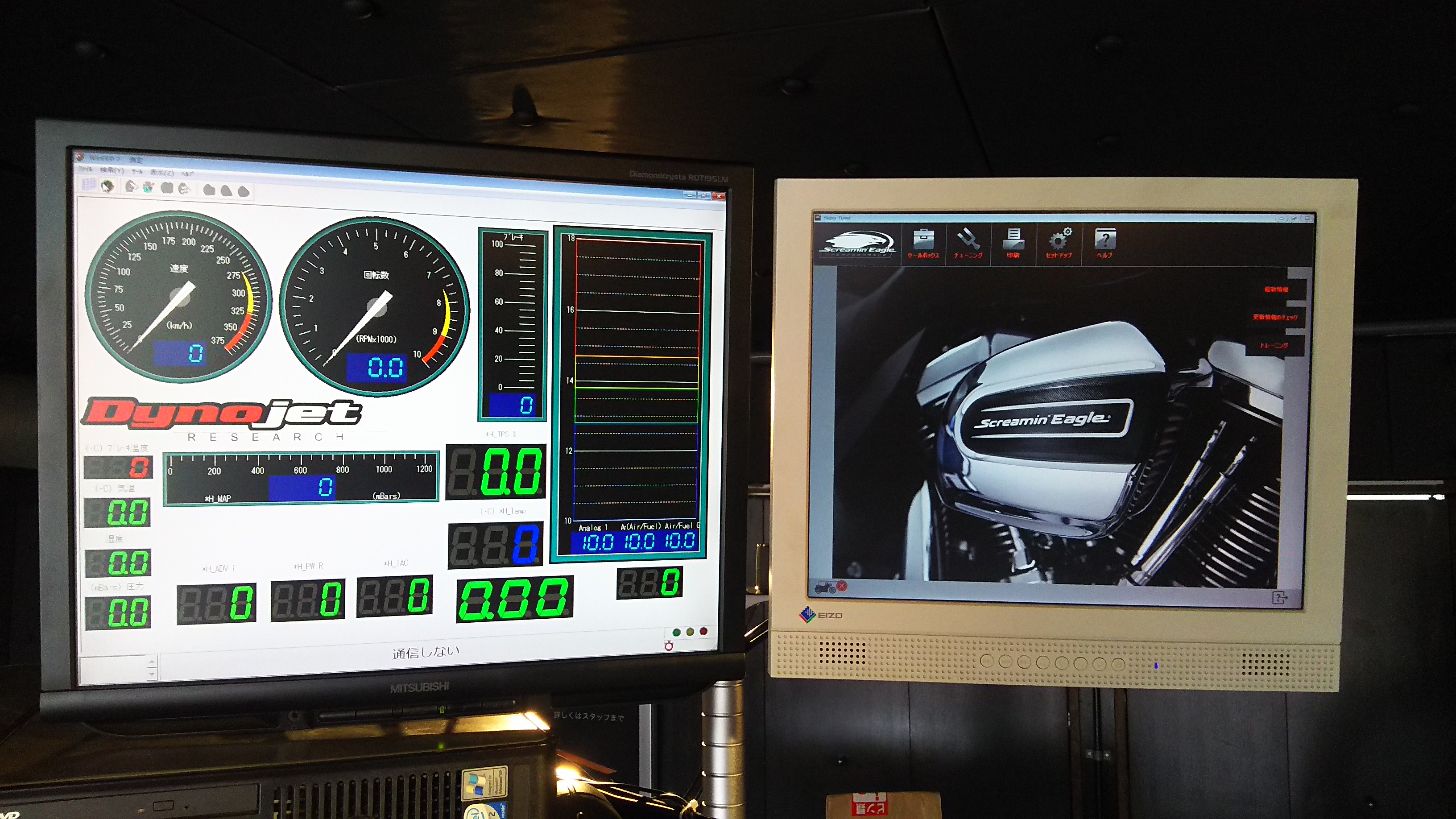This screenshot has width=1456, height=819.
Task: Click the 湿度 humidity digital readout
Action: point(118,563)
